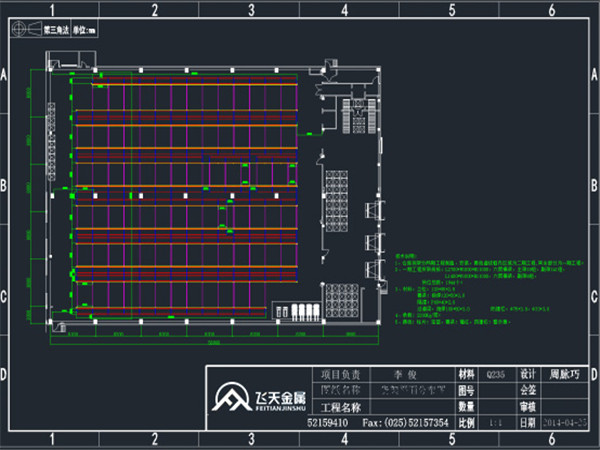Image resolution: width=600 pixels, height=450 pixels.
Task: Click the Q235 material value cell
Action: pyautogui.click(x=495, y=373)
